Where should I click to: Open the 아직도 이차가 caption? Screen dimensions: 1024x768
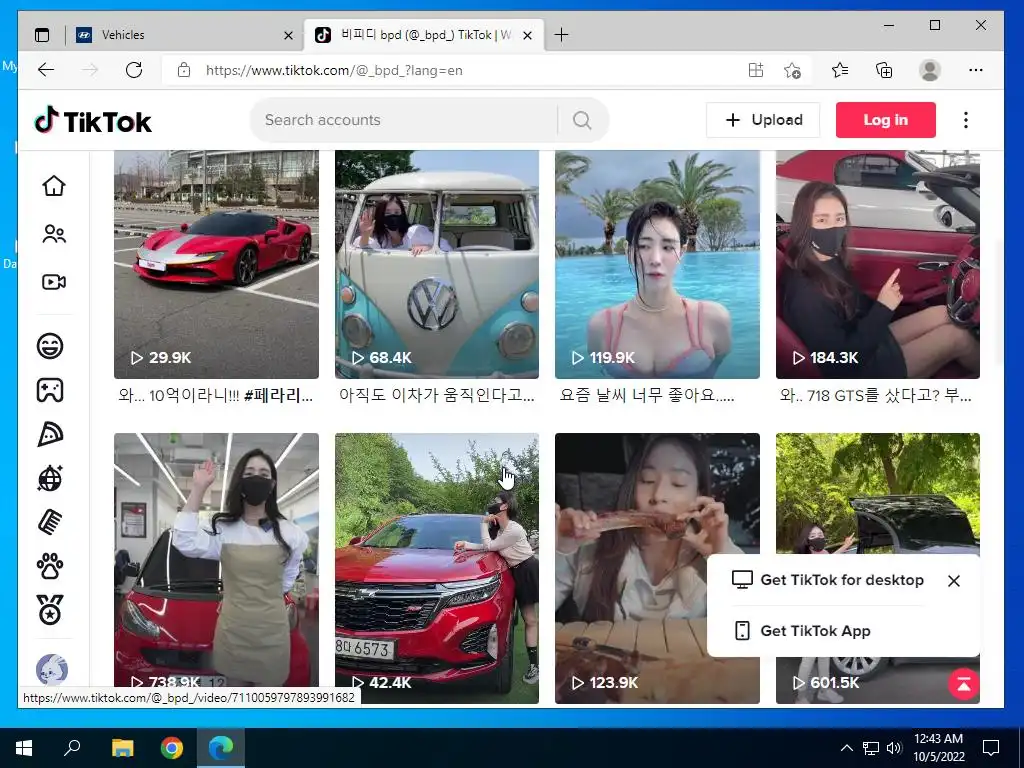point(437,396)
